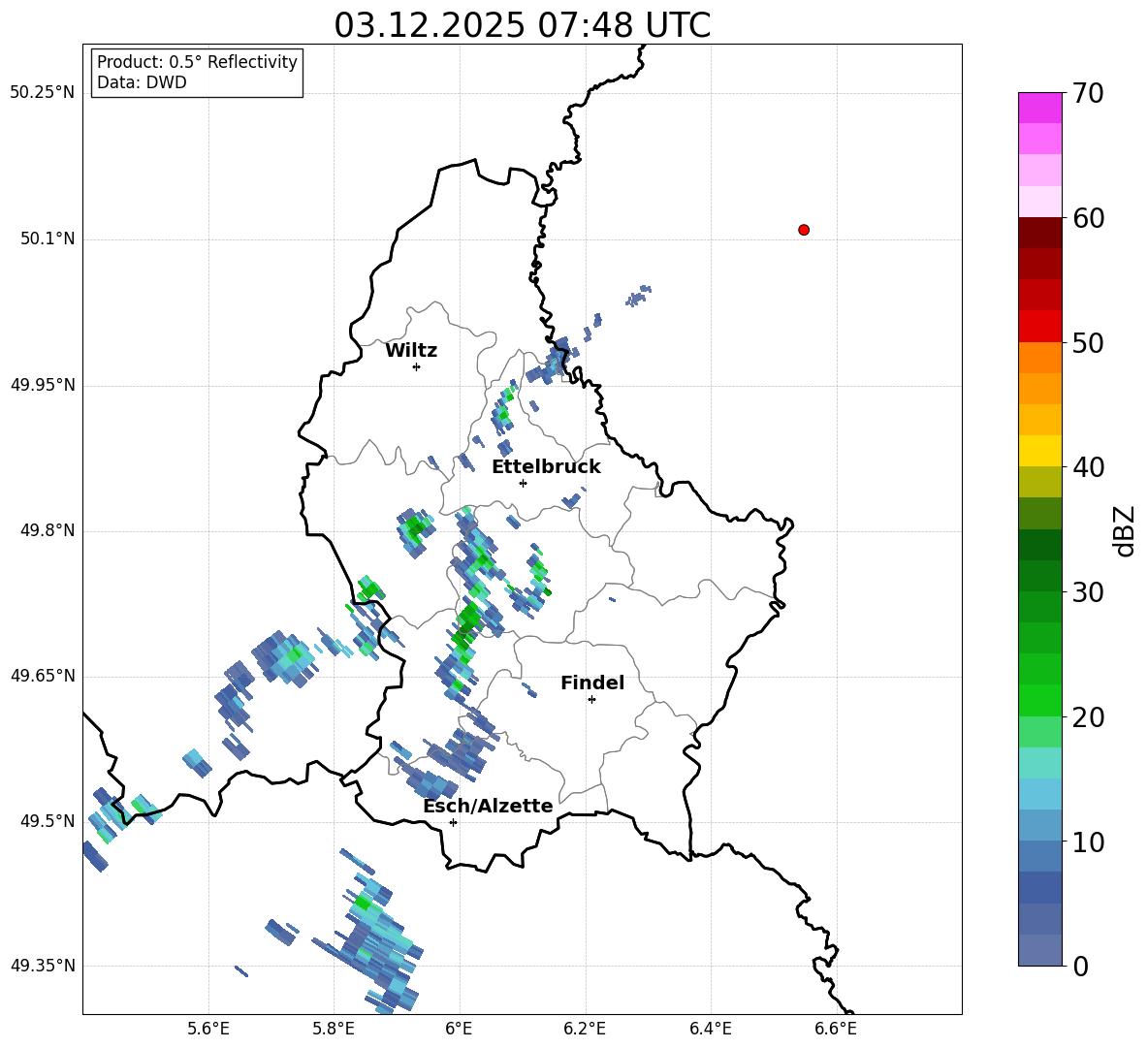Click the Wiltz station cross marker
Image resolution: width=1148 pixels, height=1048 pixels.
[x=417, y=366]
